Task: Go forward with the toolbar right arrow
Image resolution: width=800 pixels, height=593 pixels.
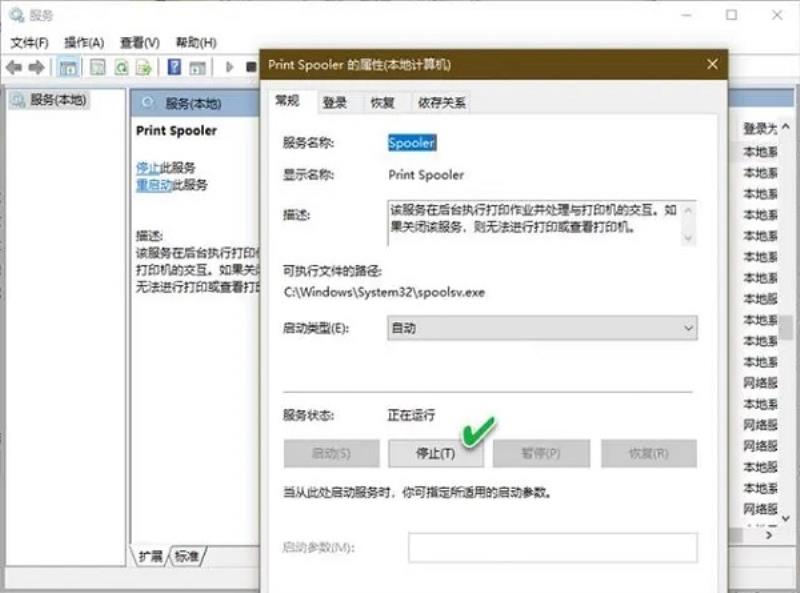Action: [36, 67]
